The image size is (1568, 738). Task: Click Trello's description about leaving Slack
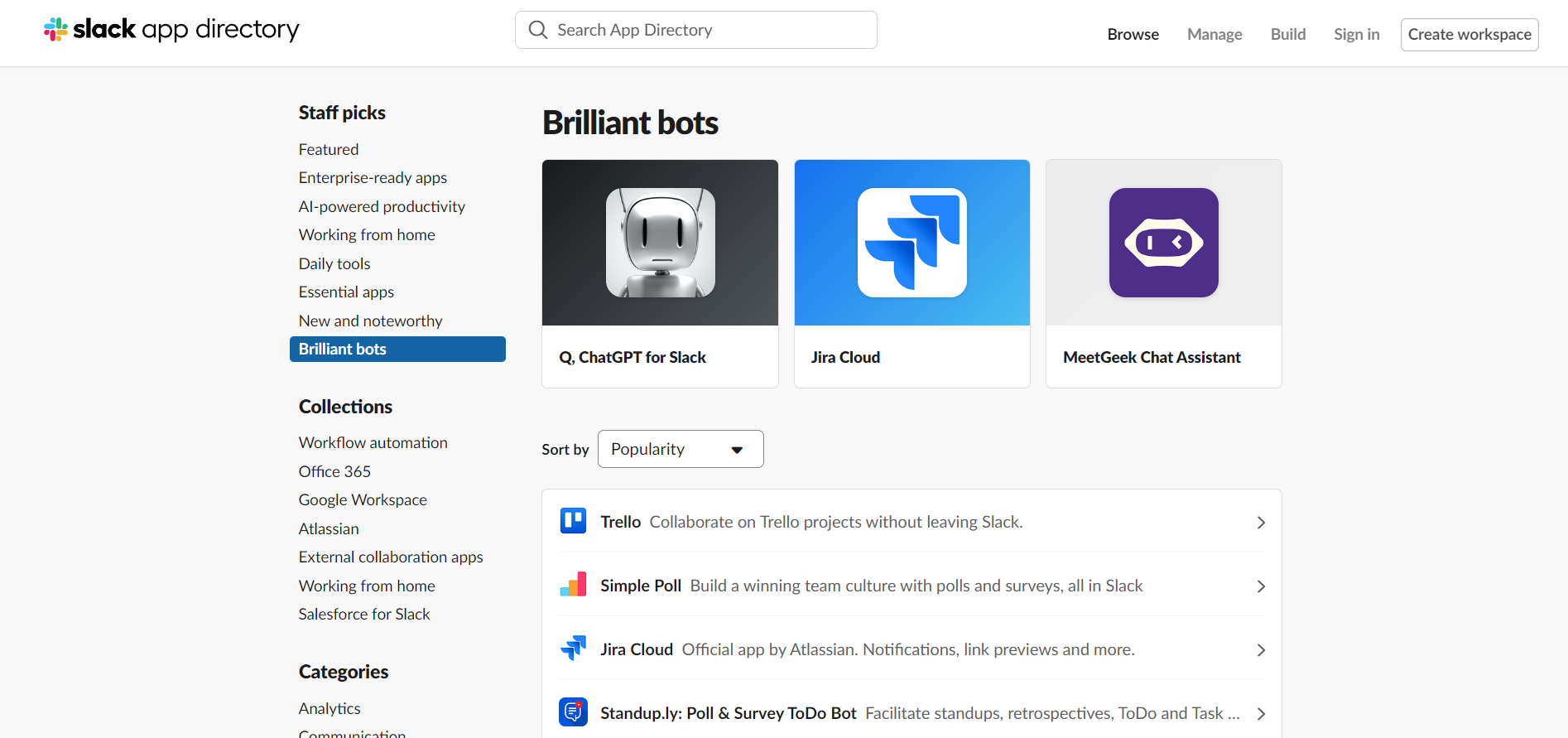point(836,522)
